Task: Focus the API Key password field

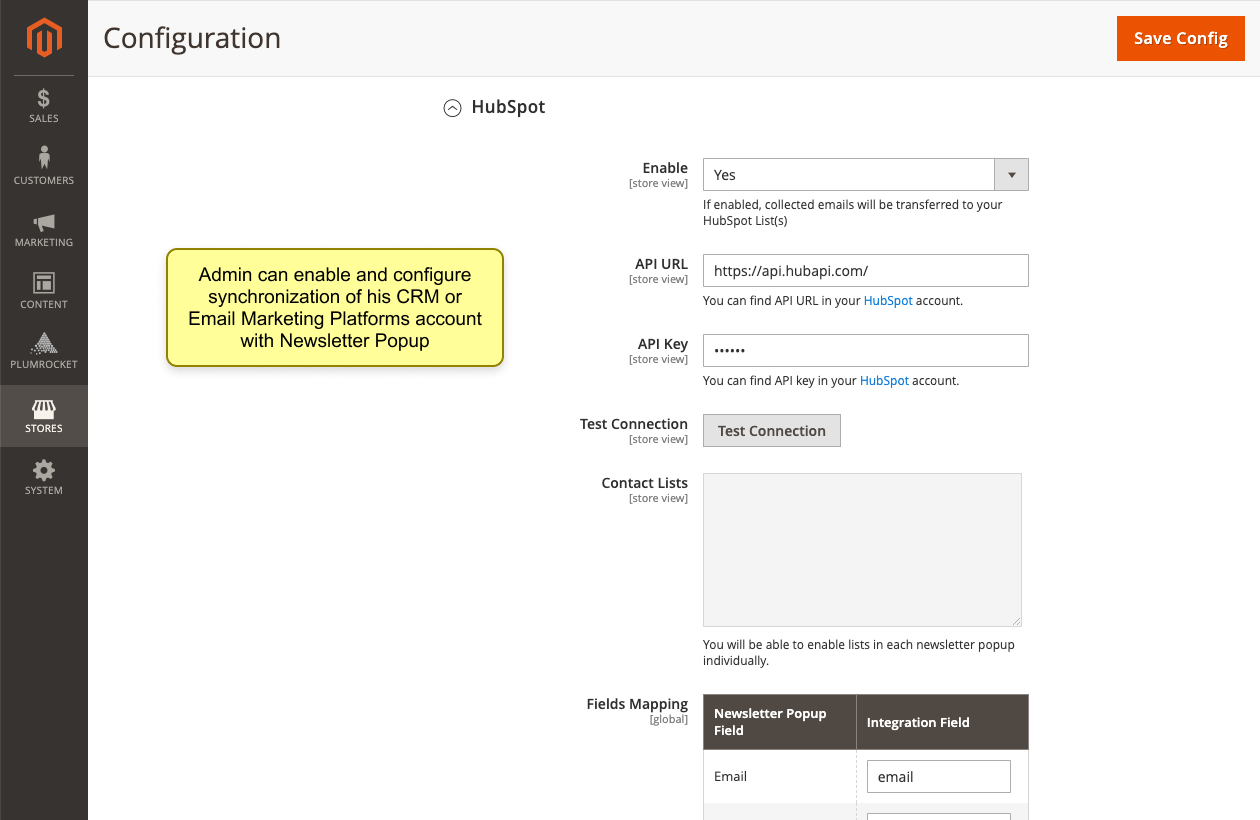Action: click(865, 350)
